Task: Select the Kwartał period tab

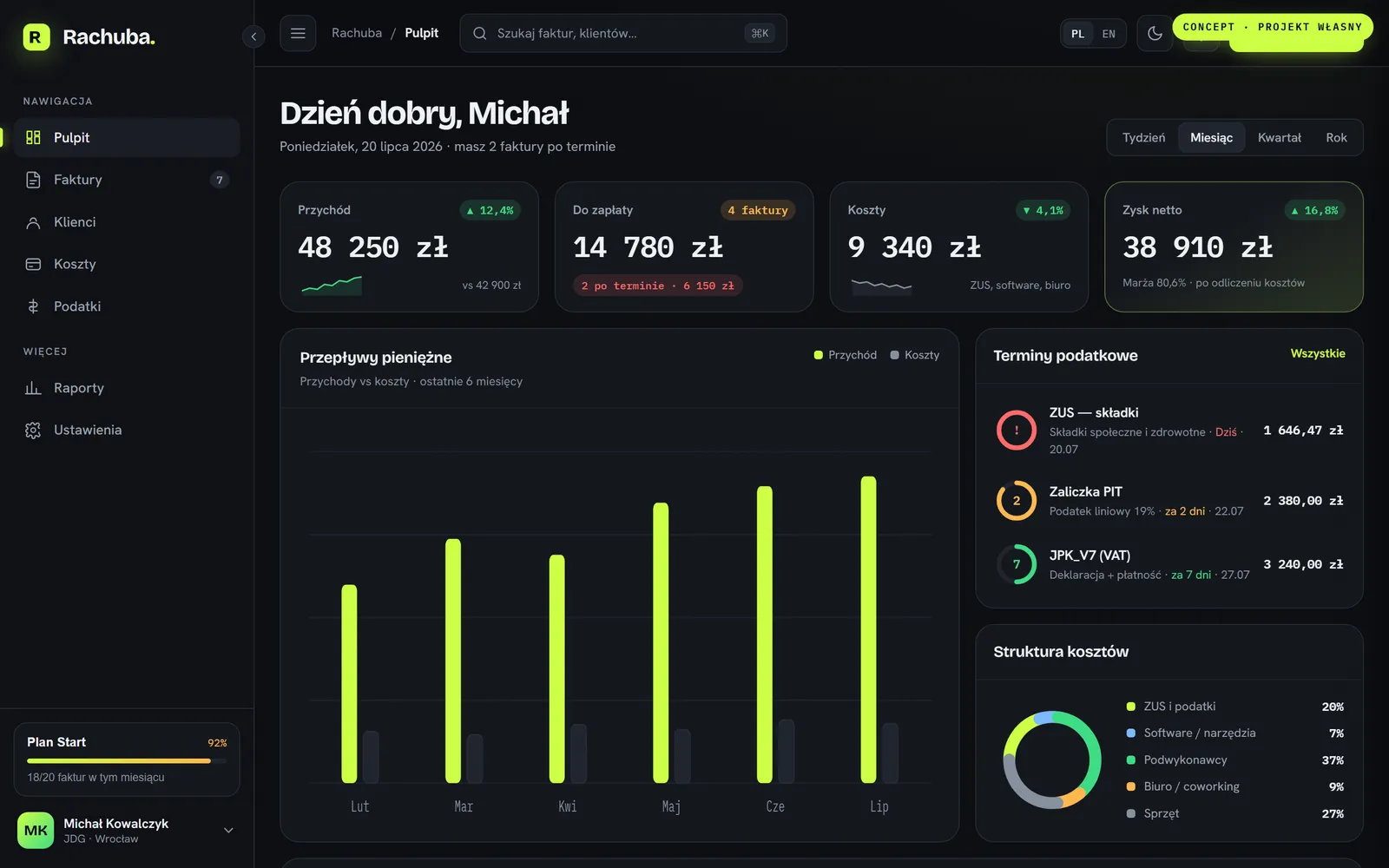Action: pyautogui.click(x=1279, y=137)
